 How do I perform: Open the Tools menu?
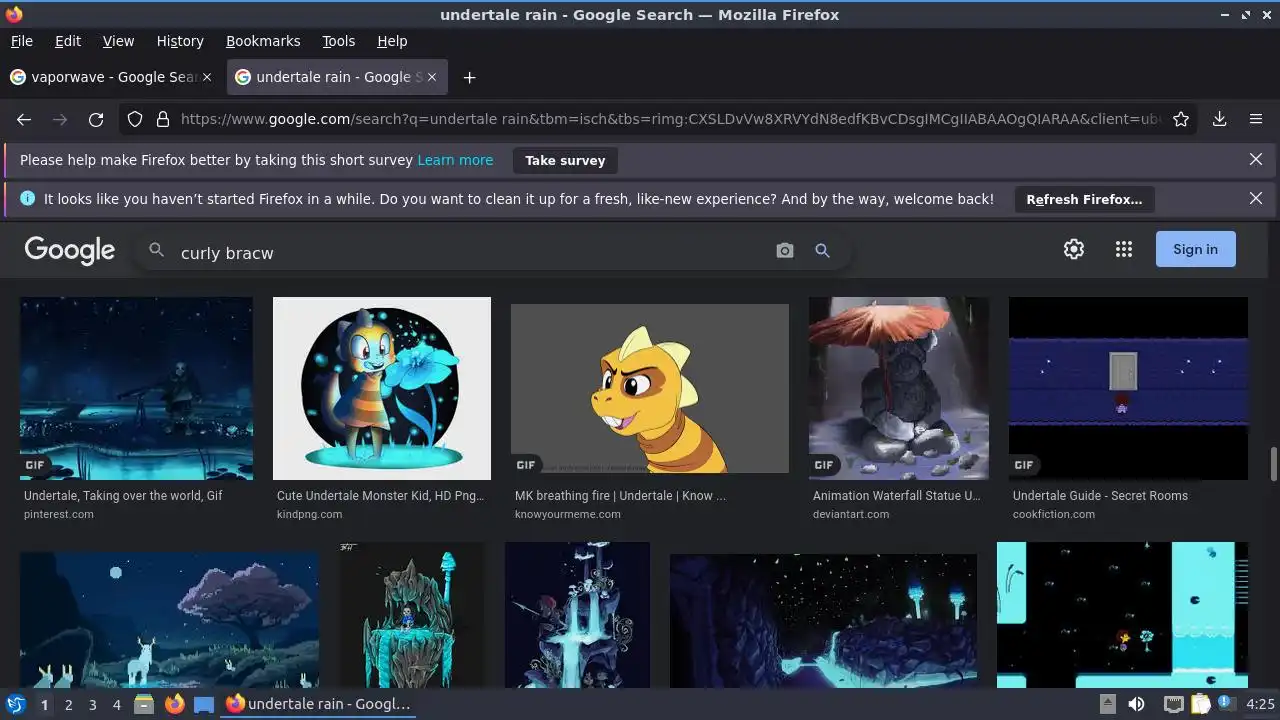click(x=339, y=41)
